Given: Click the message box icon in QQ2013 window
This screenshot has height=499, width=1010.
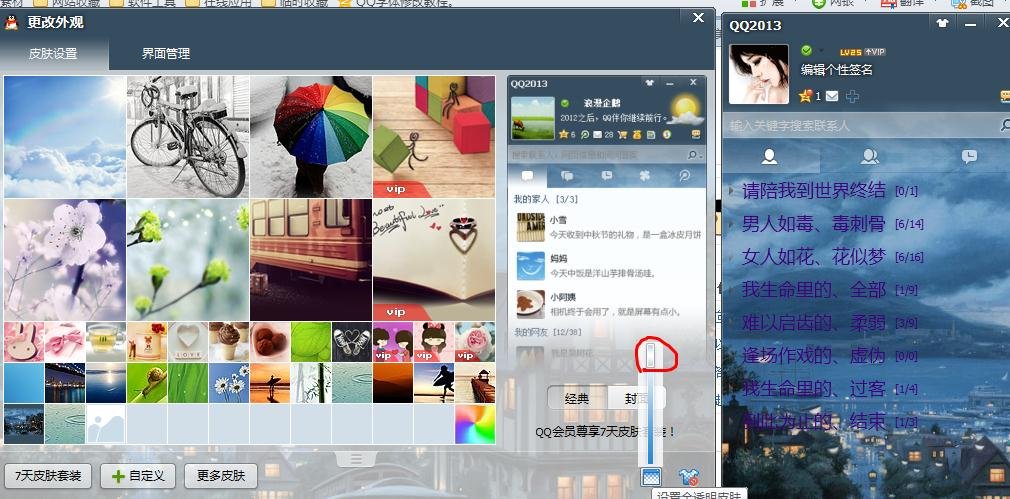Looking at the screenshot, I should click(x=1005, y=97).
